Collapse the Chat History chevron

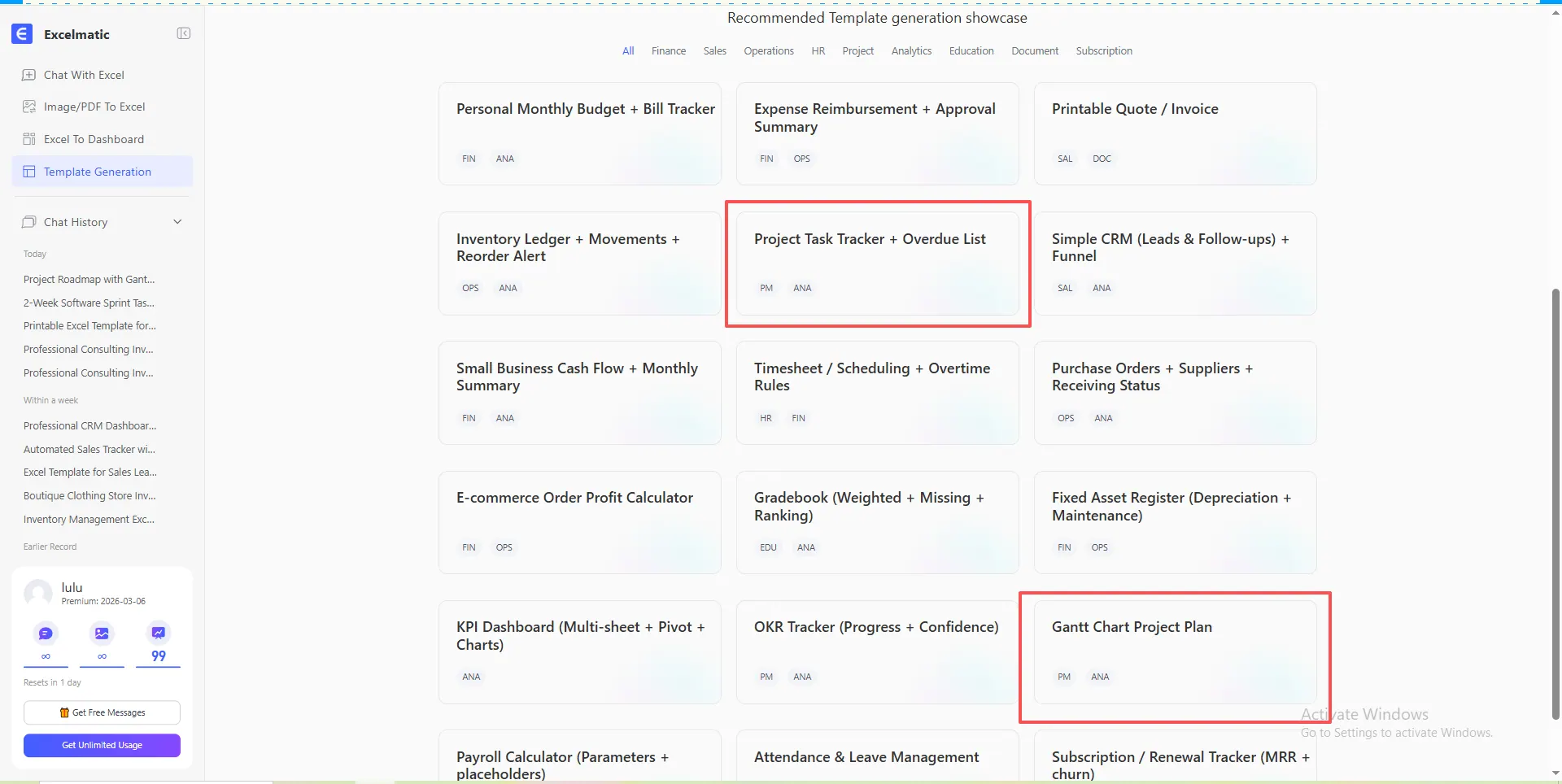(x=177, y=222)
